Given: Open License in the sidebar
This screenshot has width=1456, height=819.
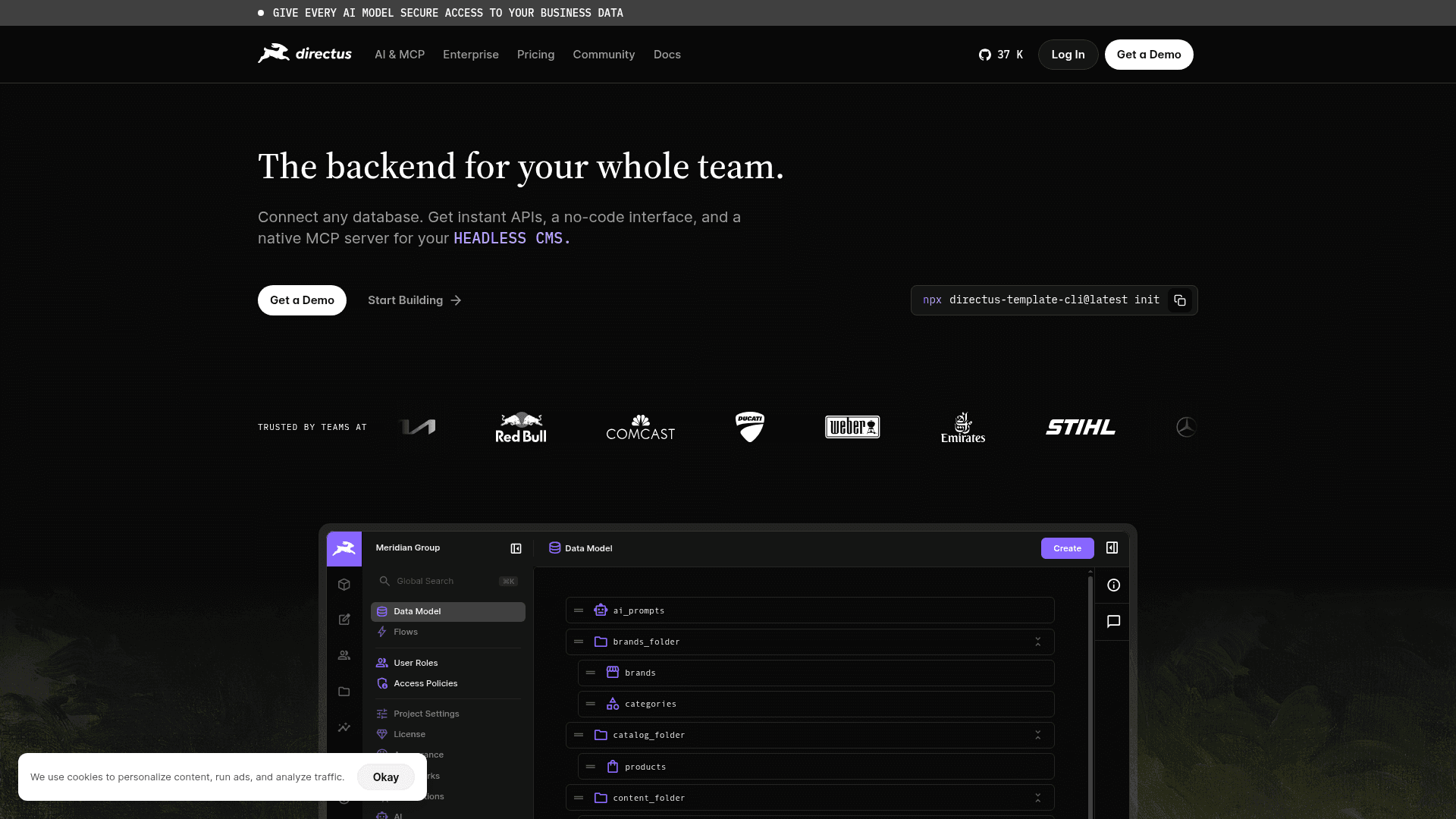Looking at the screenshot, I should pos(448,734).
